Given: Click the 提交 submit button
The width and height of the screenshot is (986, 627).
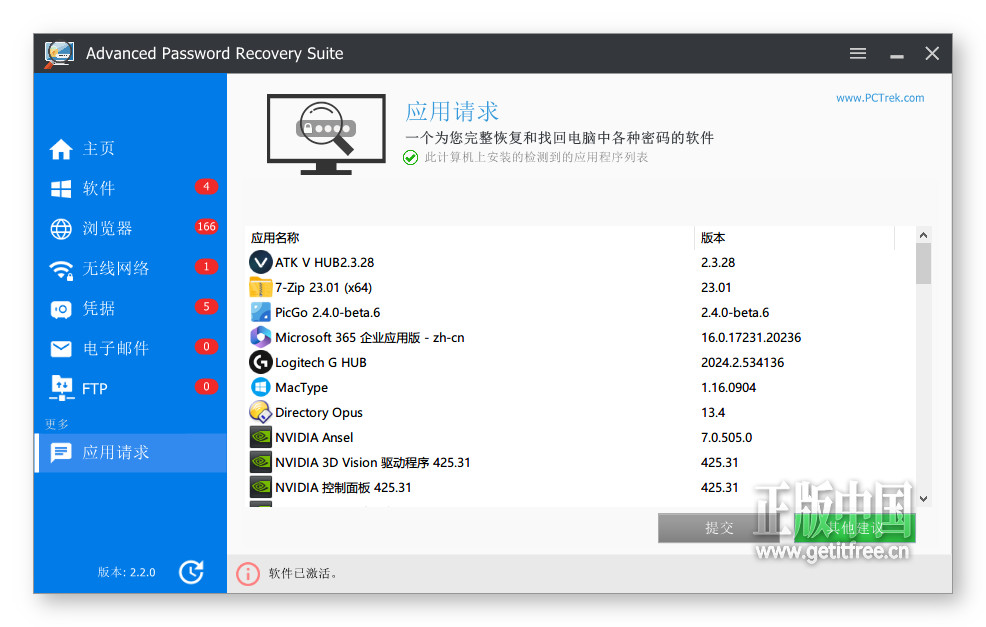Looking at the screenshot, I should click(719, 528).
